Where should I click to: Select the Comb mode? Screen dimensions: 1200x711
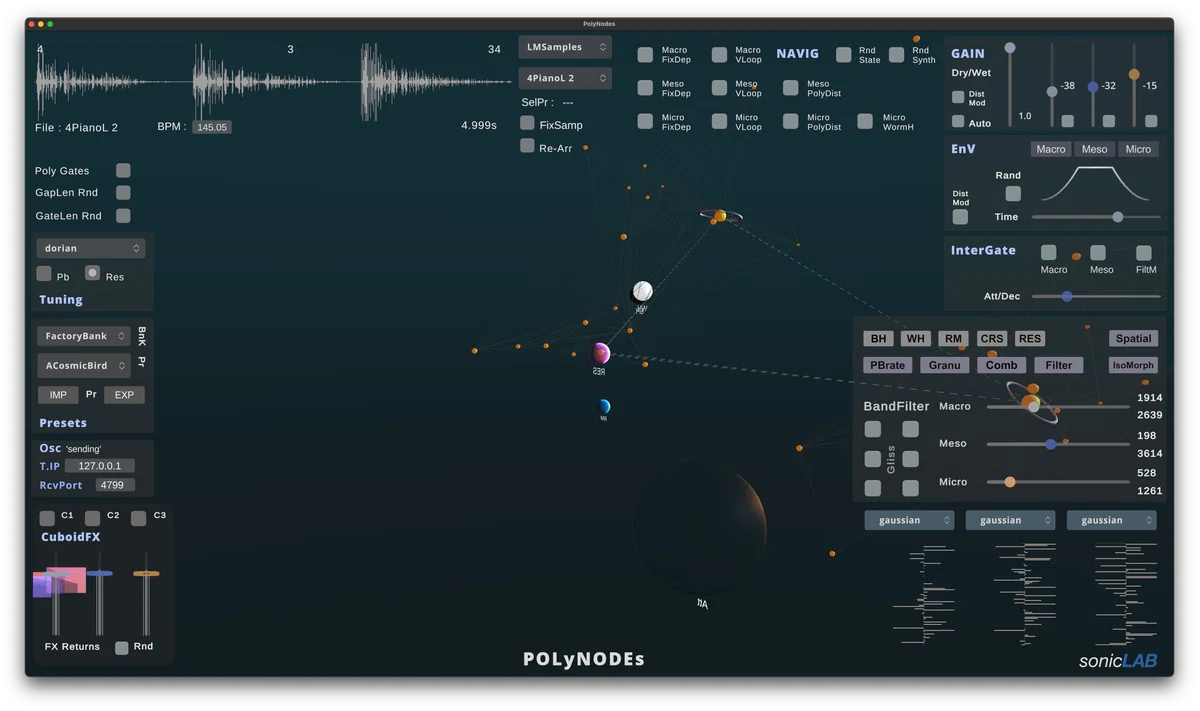click(x=1001, y=365)
